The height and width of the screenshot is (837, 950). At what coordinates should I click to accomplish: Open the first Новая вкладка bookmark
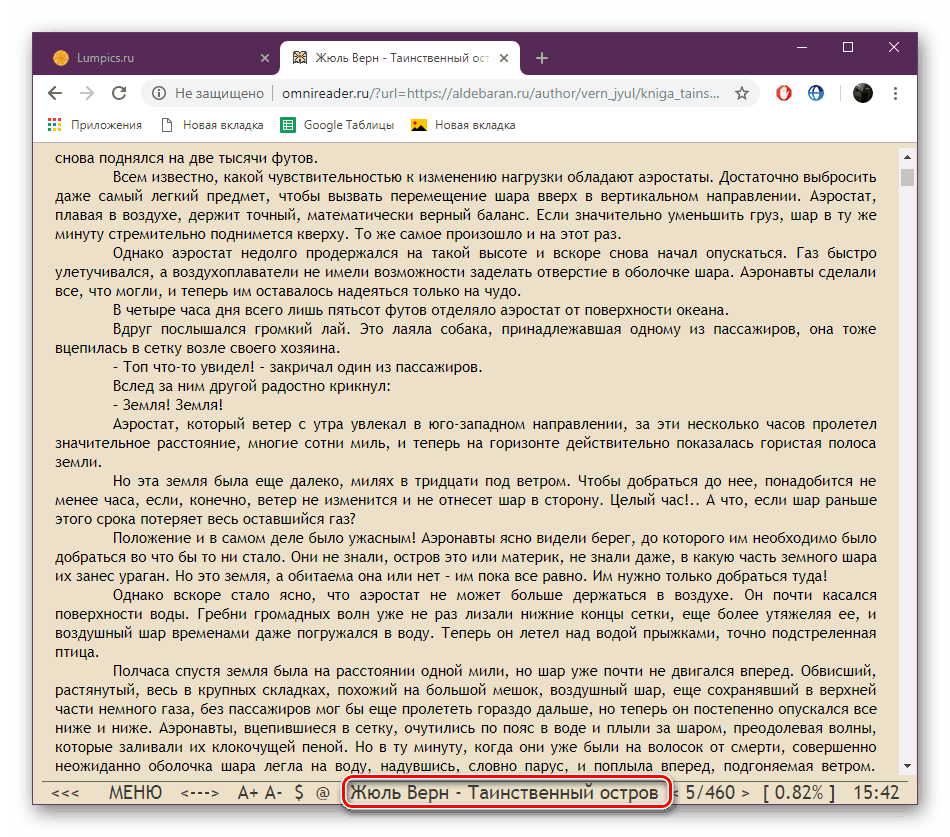coord(212,125)
